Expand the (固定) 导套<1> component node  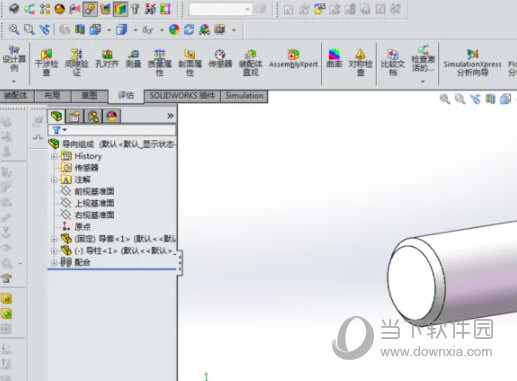54,239
